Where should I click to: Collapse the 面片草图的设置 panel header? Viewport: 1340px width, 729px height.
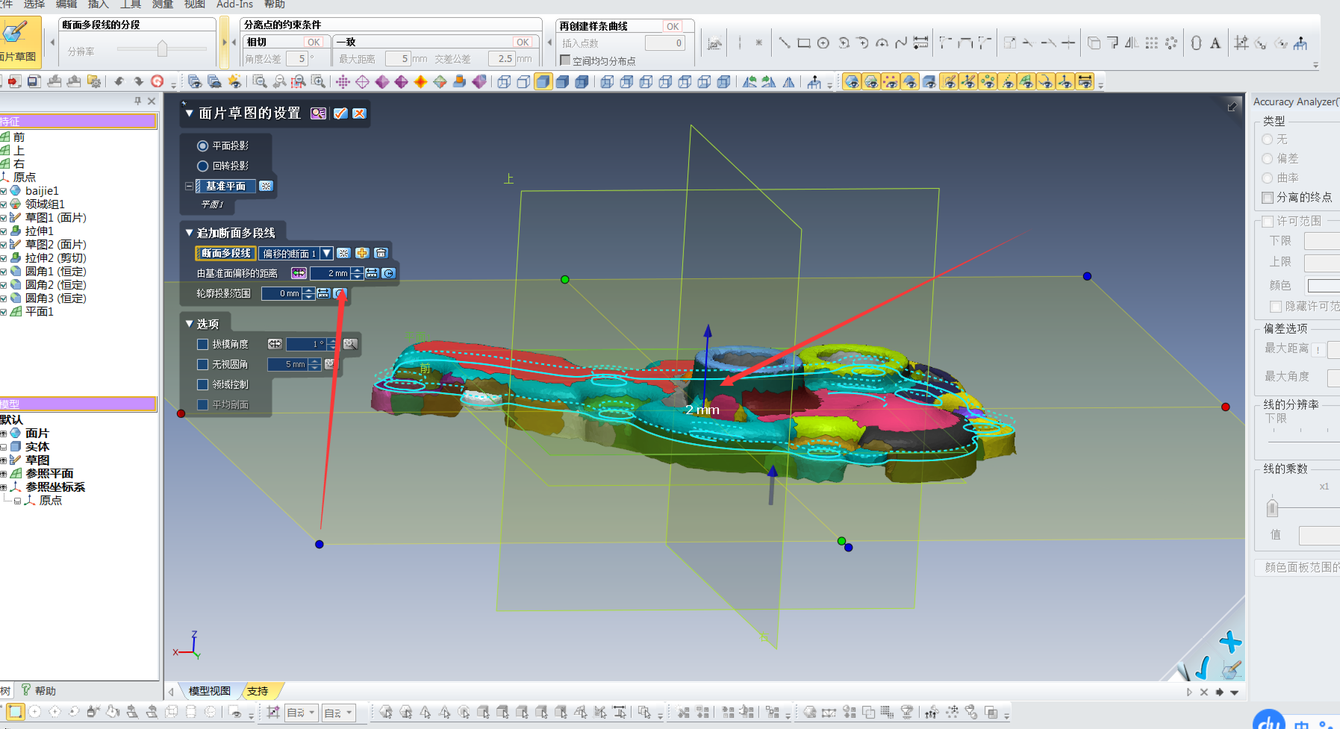point(189,113)
